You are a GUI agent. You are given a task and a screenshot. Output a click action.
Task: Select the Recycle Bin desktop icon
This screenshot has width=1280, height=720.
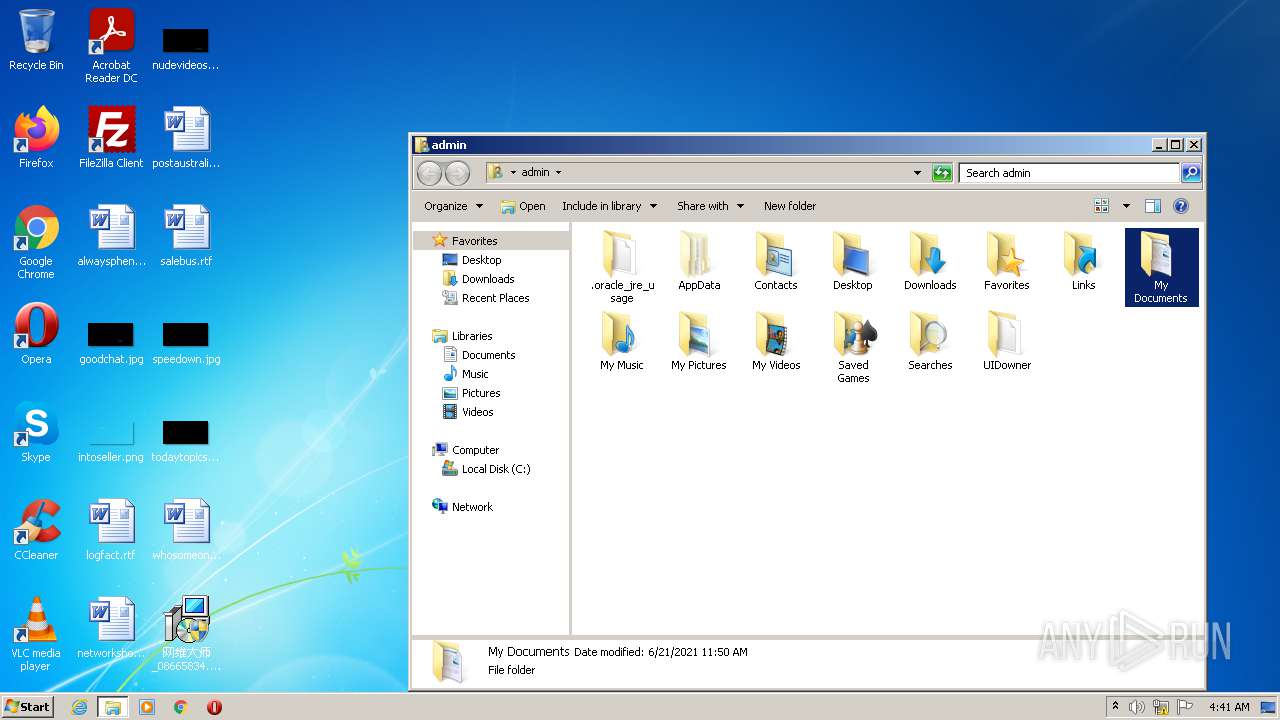36,40
